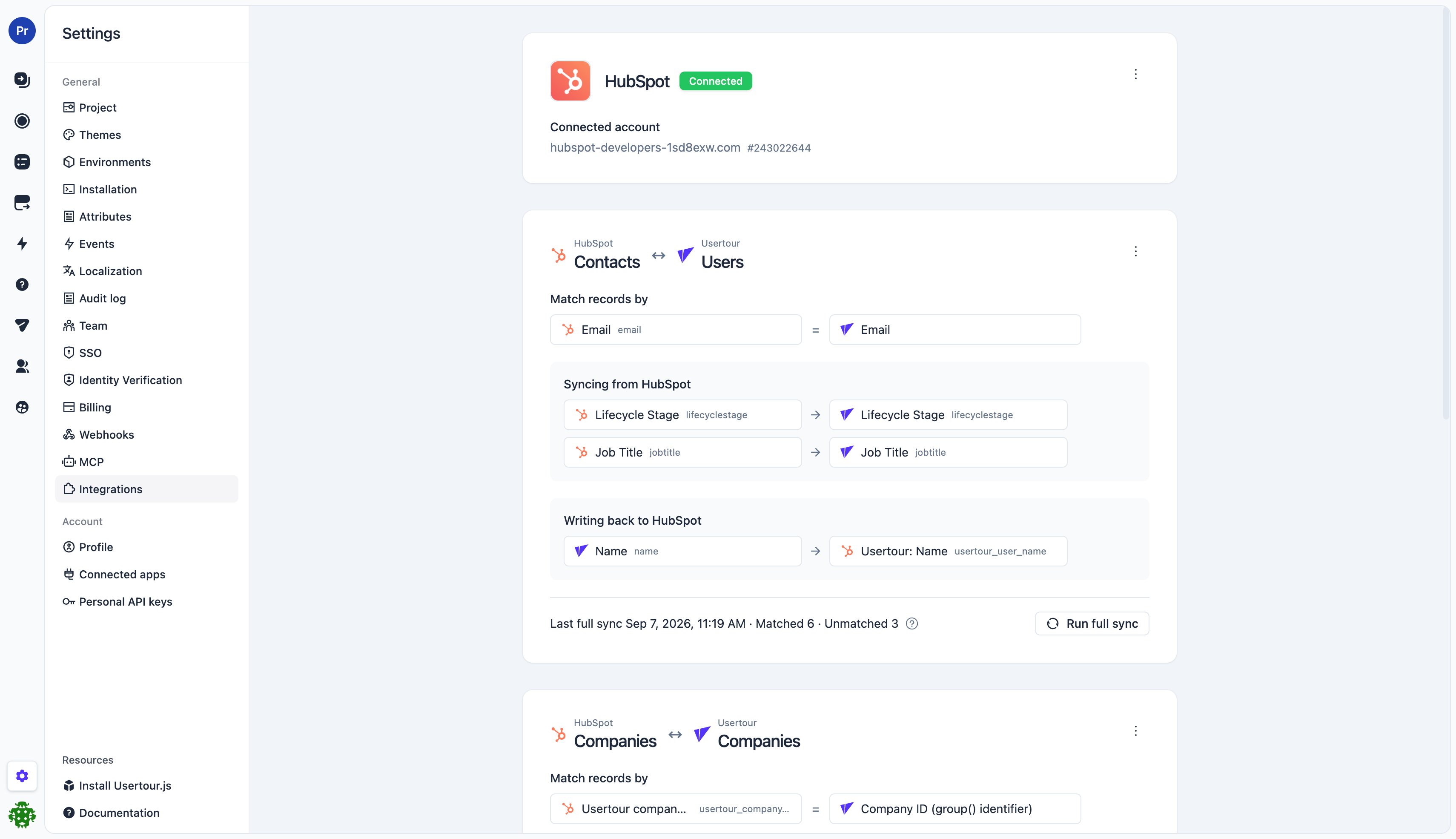Go to Billing page
The width and height of the screenshot is (1456, 839).
[x=146, y=407]
